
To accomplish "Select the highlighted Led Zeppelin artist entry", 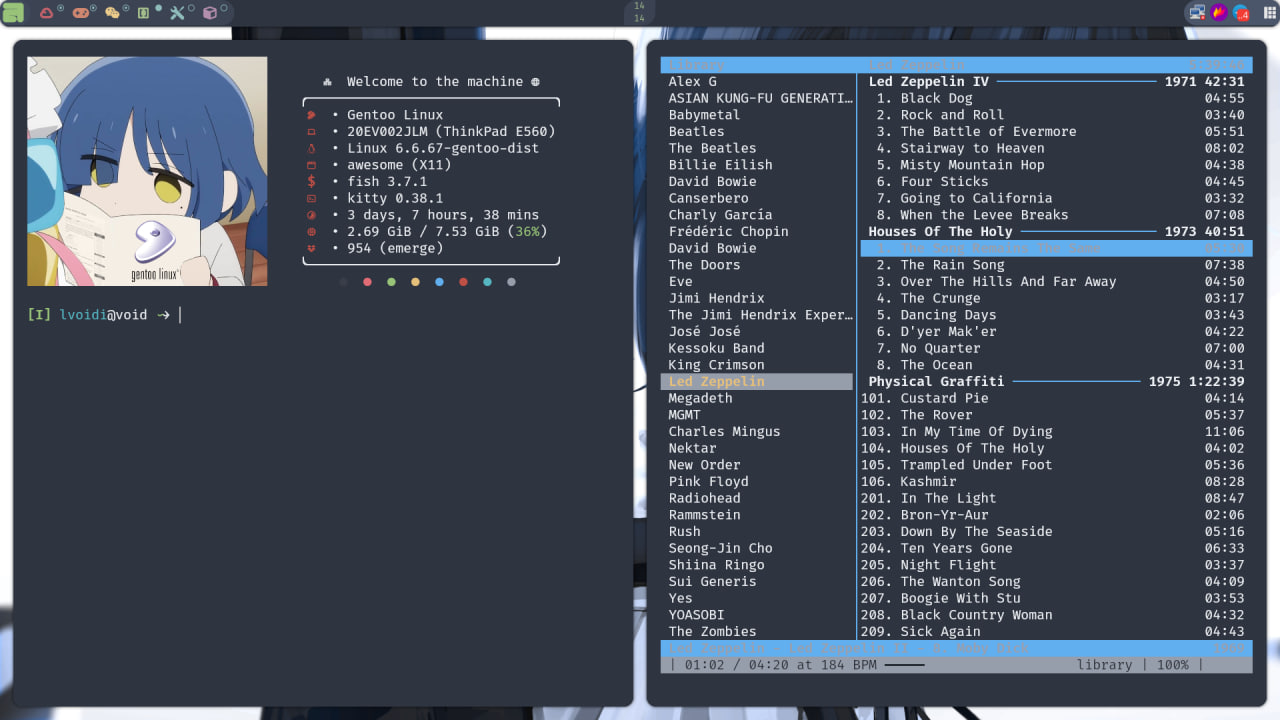I will (x=716, y=381).
